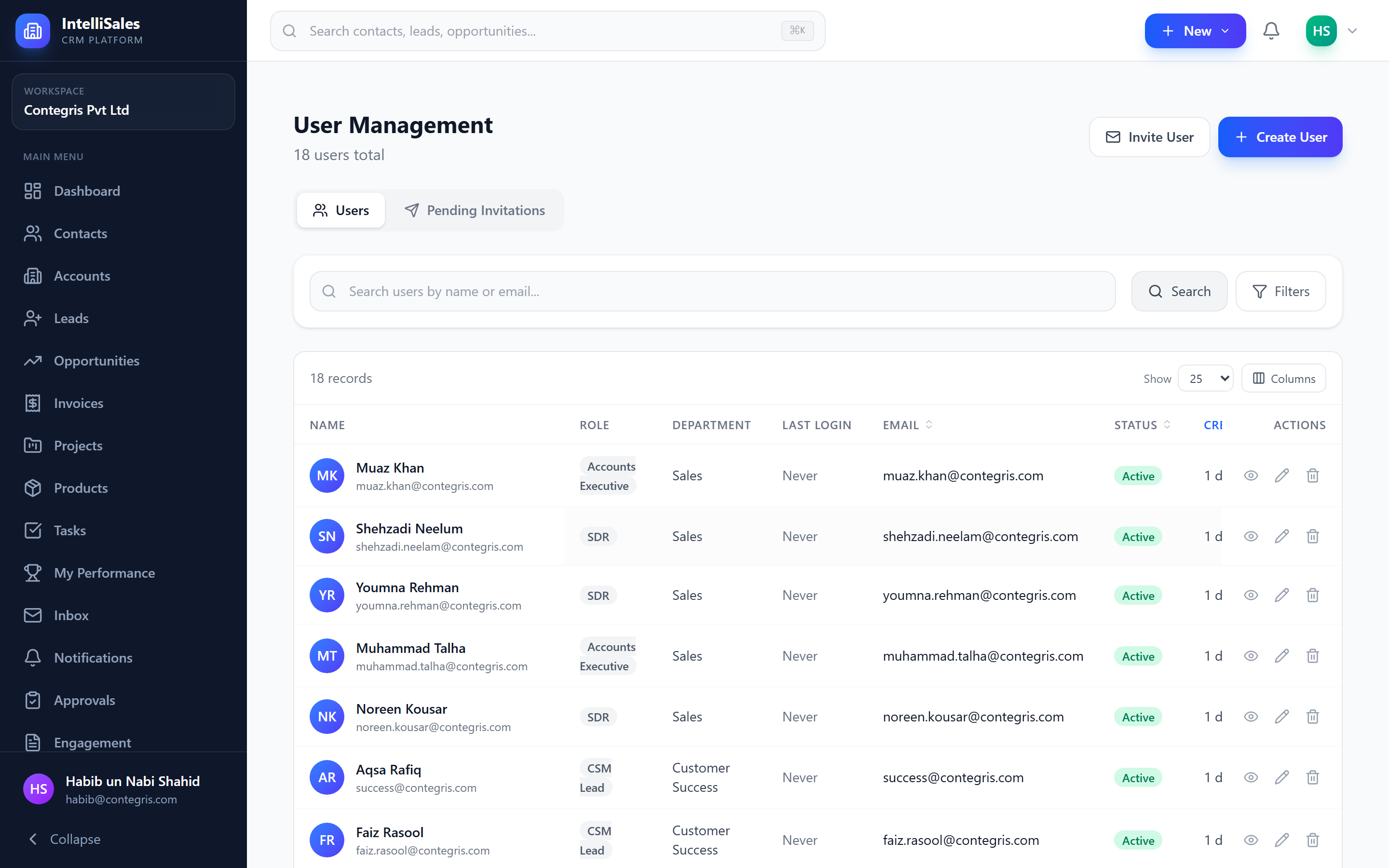Go to Dashboard in sidebar
The height and width of the screenshot is (868, 1389).
pyautogui.click(x=123, y=191)
